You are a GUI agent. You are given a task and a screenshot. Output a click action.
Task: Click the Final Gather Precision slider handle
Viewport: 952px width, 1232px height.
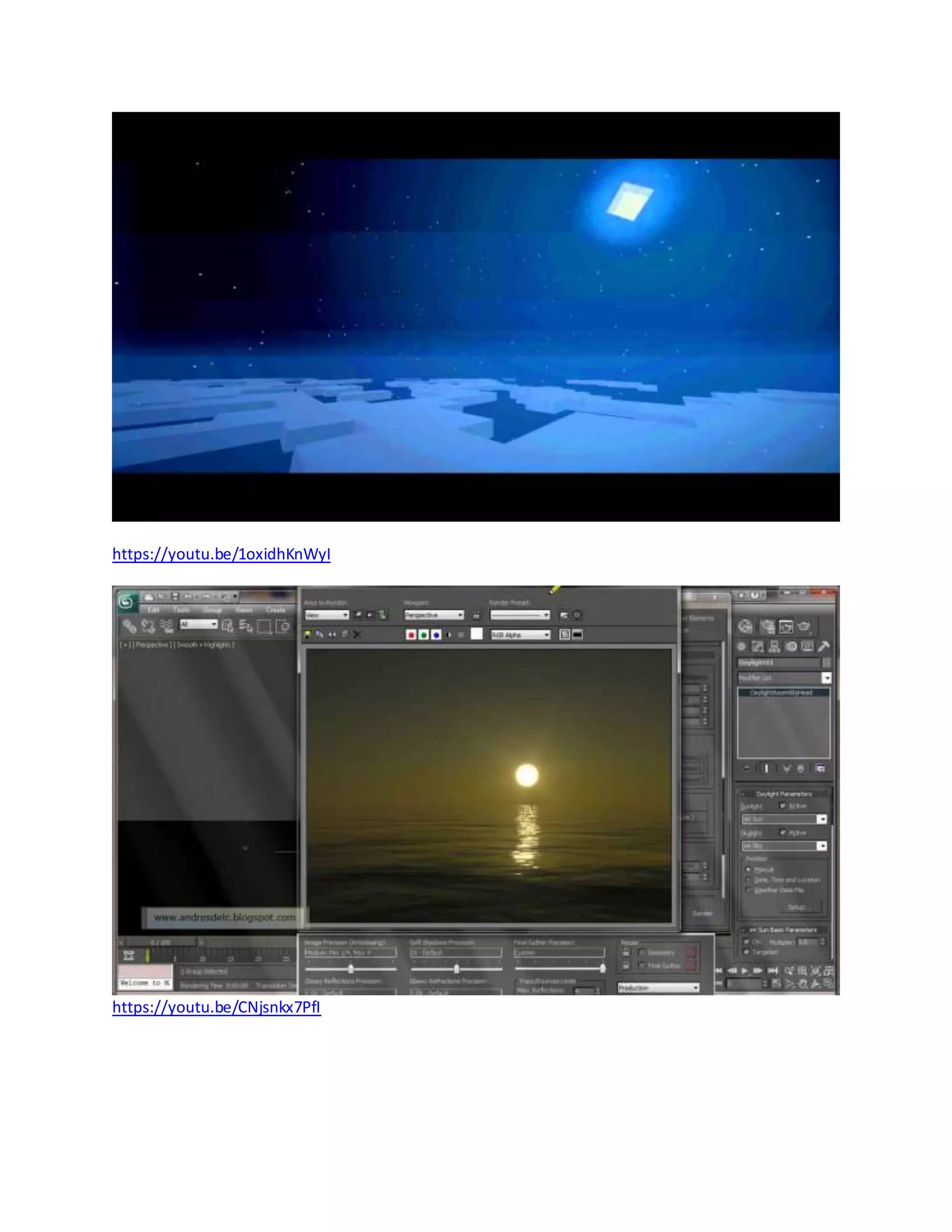603,968
